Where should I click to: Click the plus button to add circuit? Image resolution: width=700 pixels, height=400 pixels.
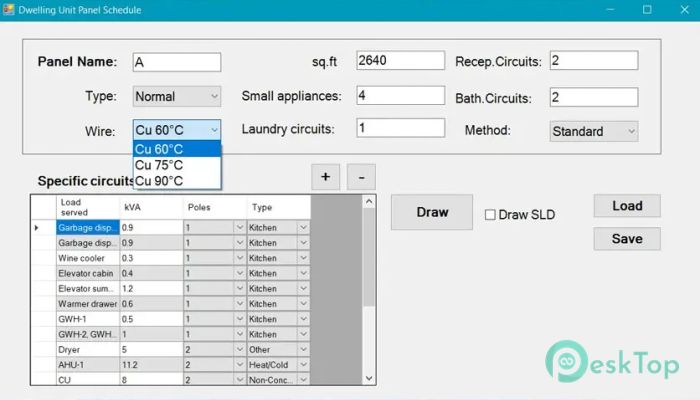pyautogui.click(x=325, y=177)
